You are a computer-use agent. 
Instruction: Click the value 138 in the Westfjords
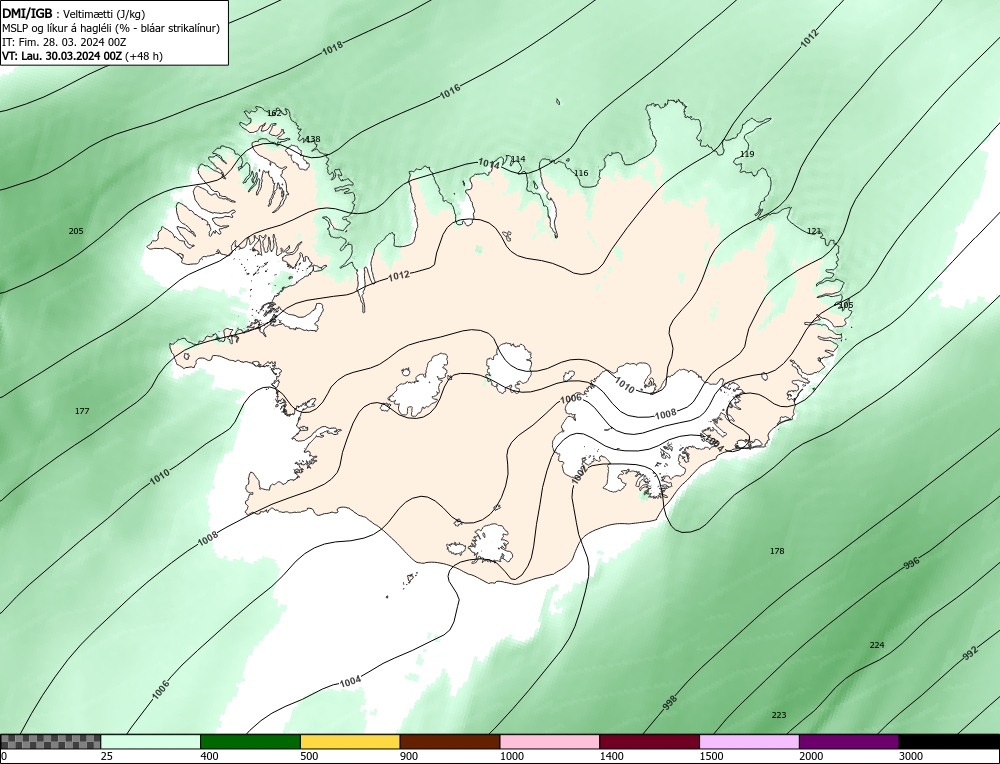pos(313,139)
